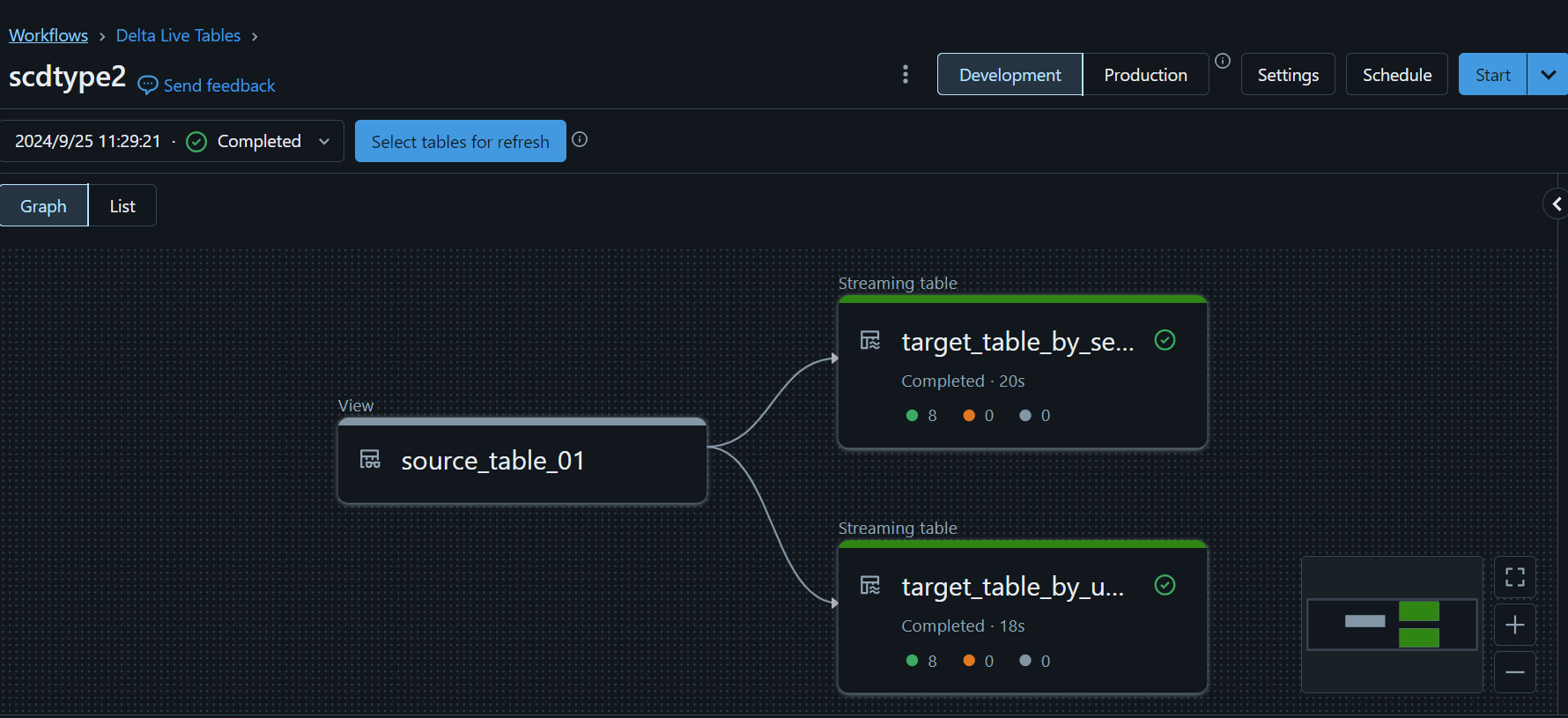Screen dimensions: 1568x718
Task: Click the 2024/9/25 11:29:21 timestamp
Action: (x=88, y=141)
